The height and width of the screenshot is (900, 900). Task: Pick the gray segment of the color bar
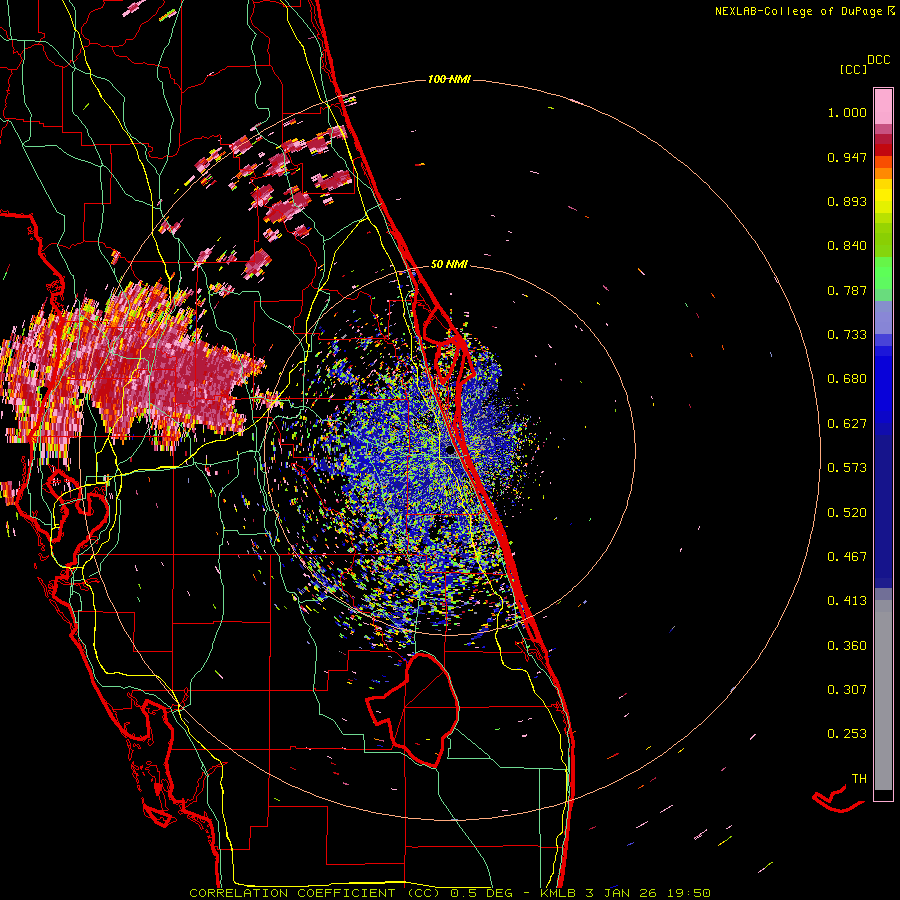click(x=883, y=695)
